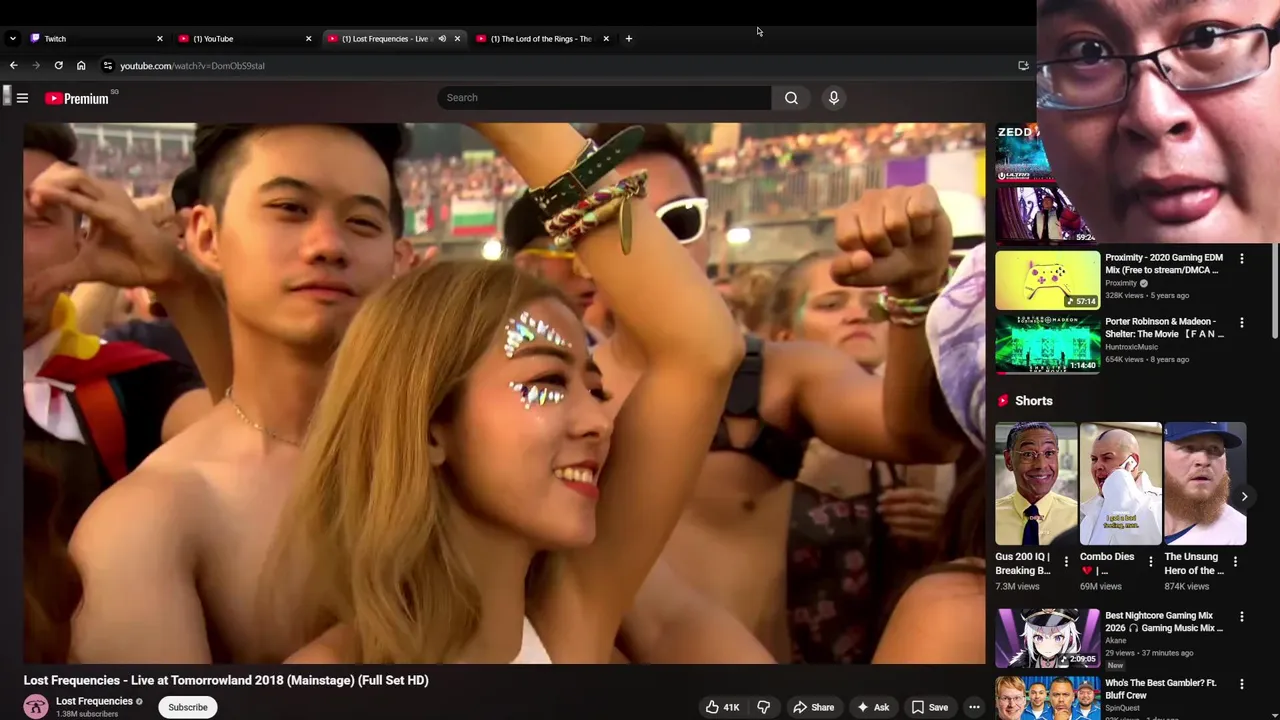Go back with the browser back arrow
The image size is (1280, 720).
[13, 66]
